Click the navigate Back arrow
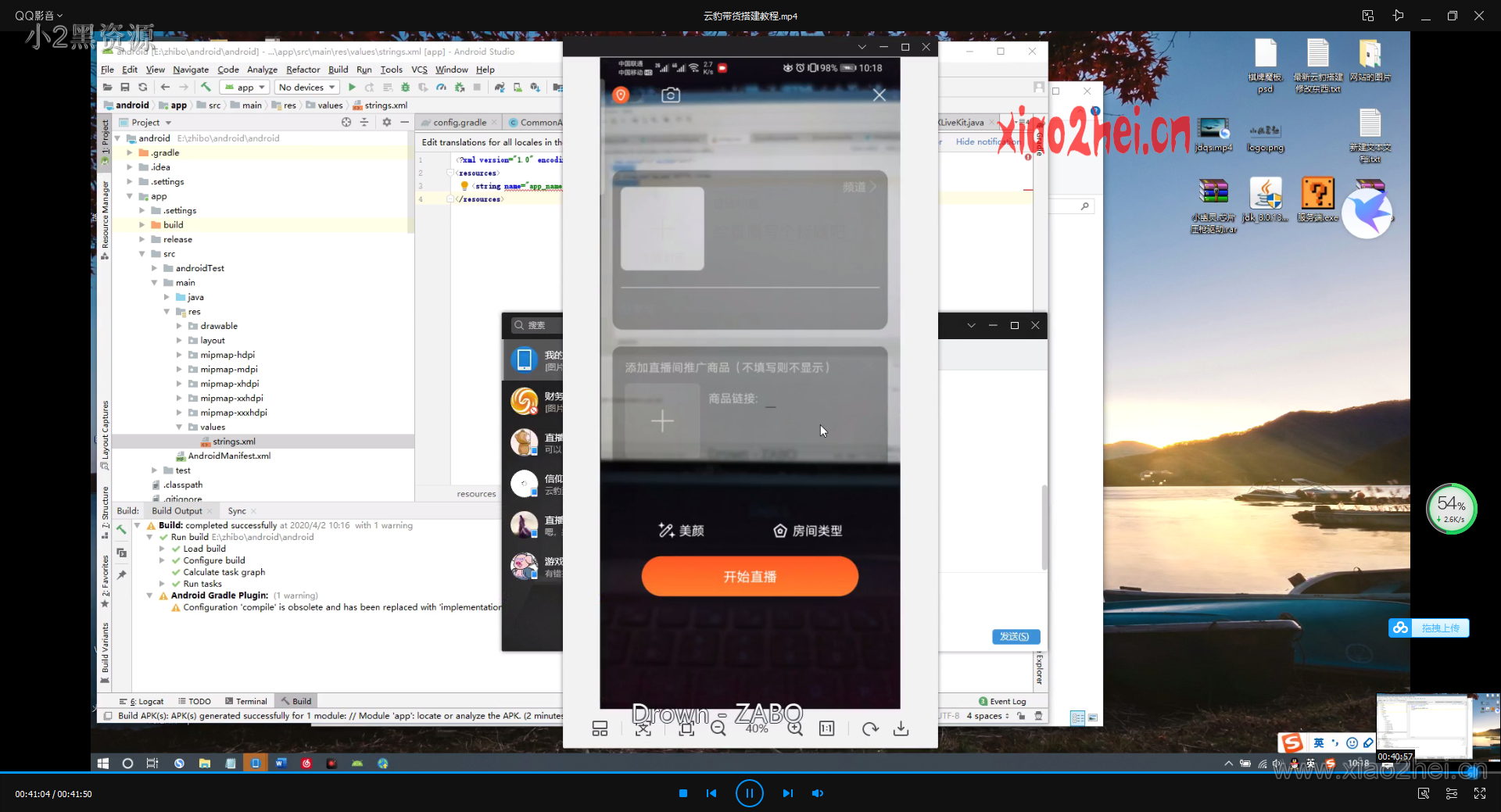Screen dimensions: 1501x812 coord(165,88)
